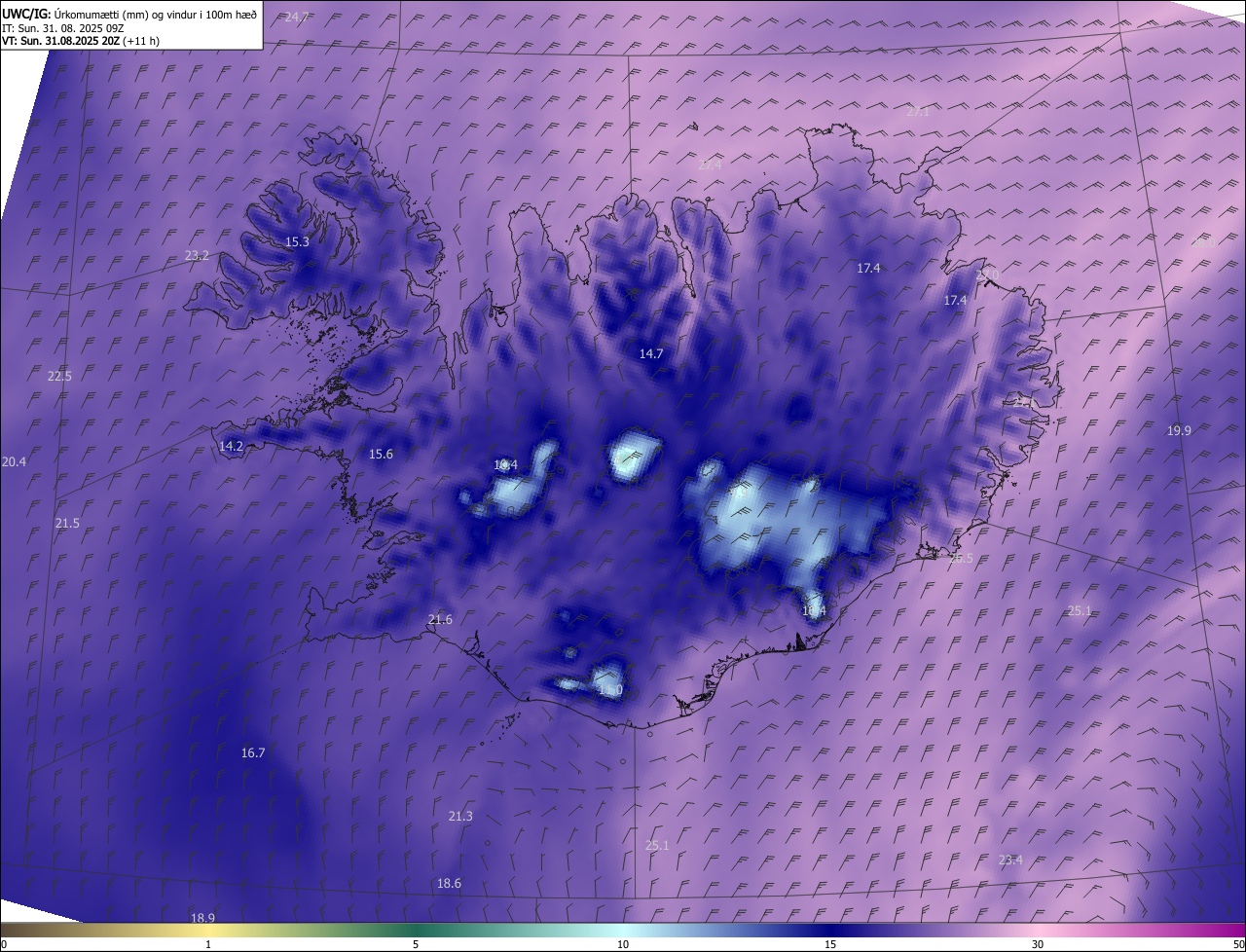Click the color scale tick labeled 5
This screenshot has width=1246, height=952.
click(x=416, y=944)
